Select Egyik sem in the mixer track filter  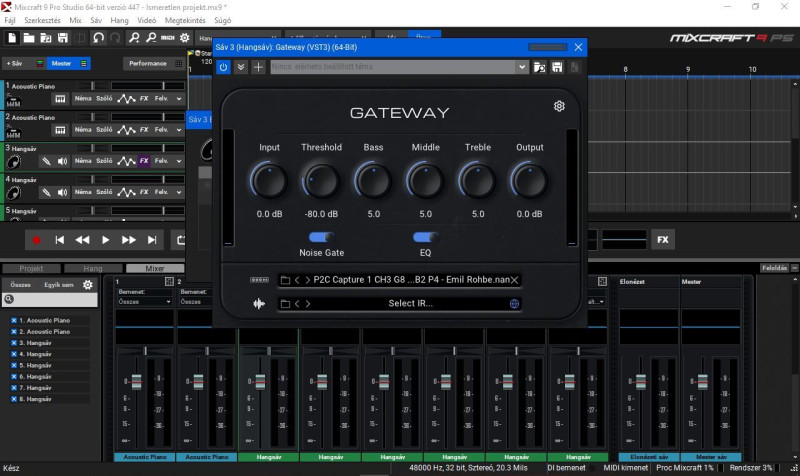point(59,285)
